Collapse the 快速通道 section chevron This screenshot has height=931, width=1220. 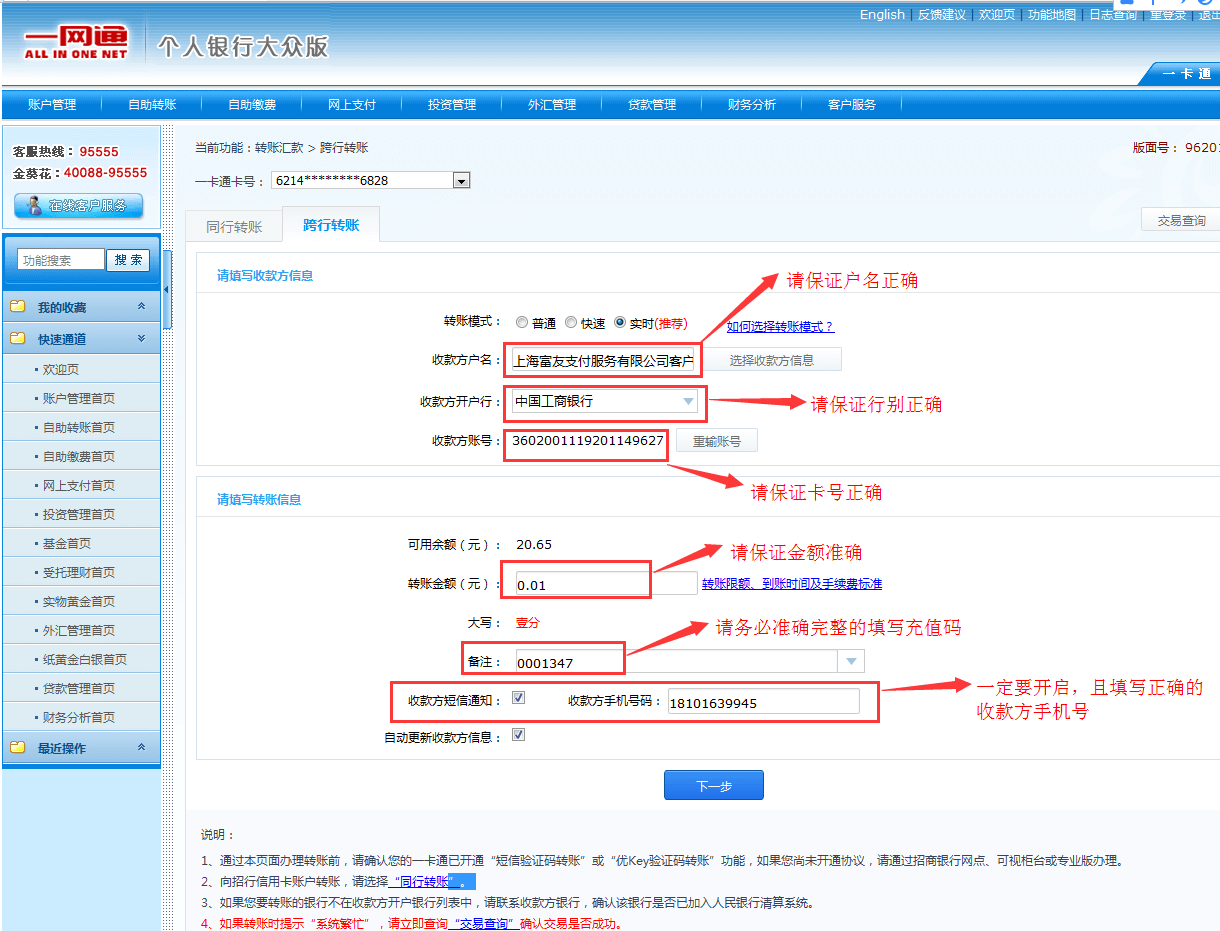point(141,339)
